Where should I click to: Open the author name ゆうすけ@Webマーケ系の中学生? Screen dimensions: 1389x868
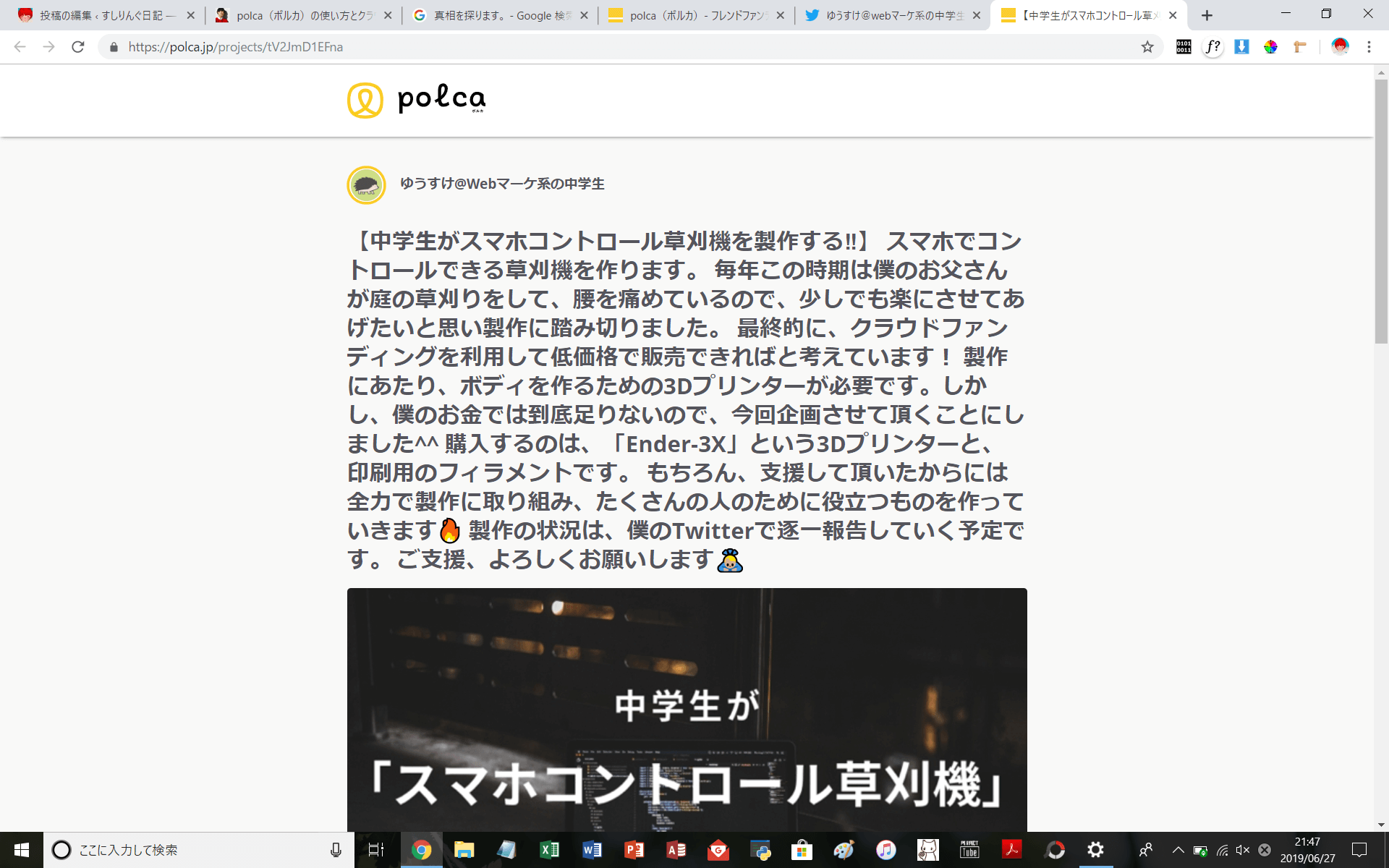[x=502, y=184]
